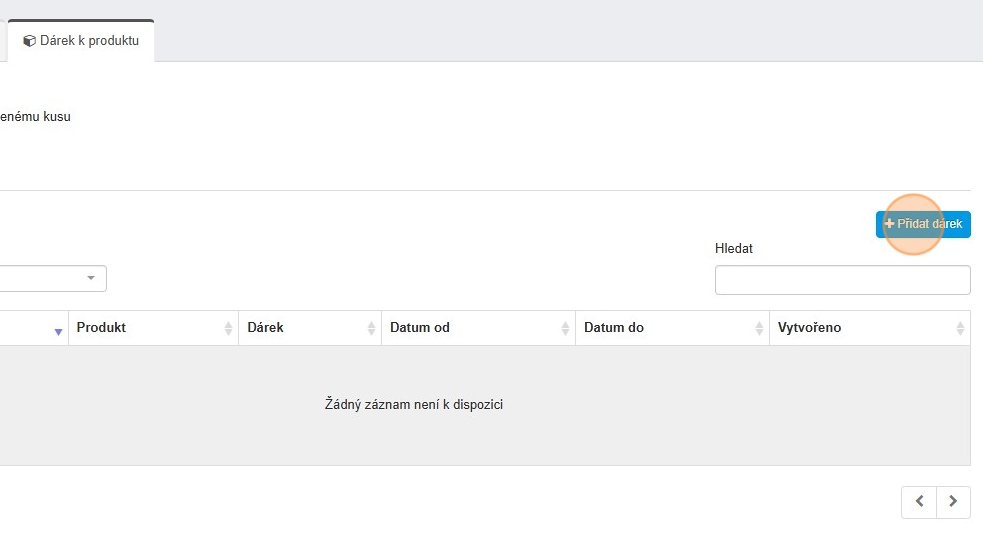Click the blue descending sort arrow in the first column
Screen dimensions: 983x549
pyautogui.click(x=58, y=331)
